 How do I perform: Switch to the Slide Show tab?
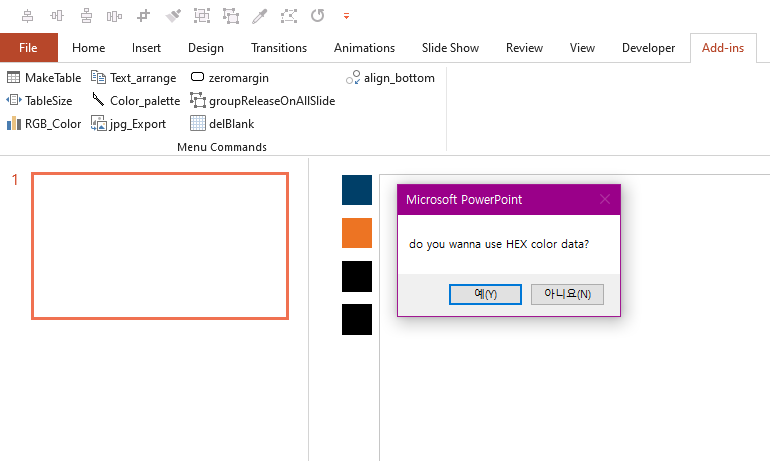[450, 48]
